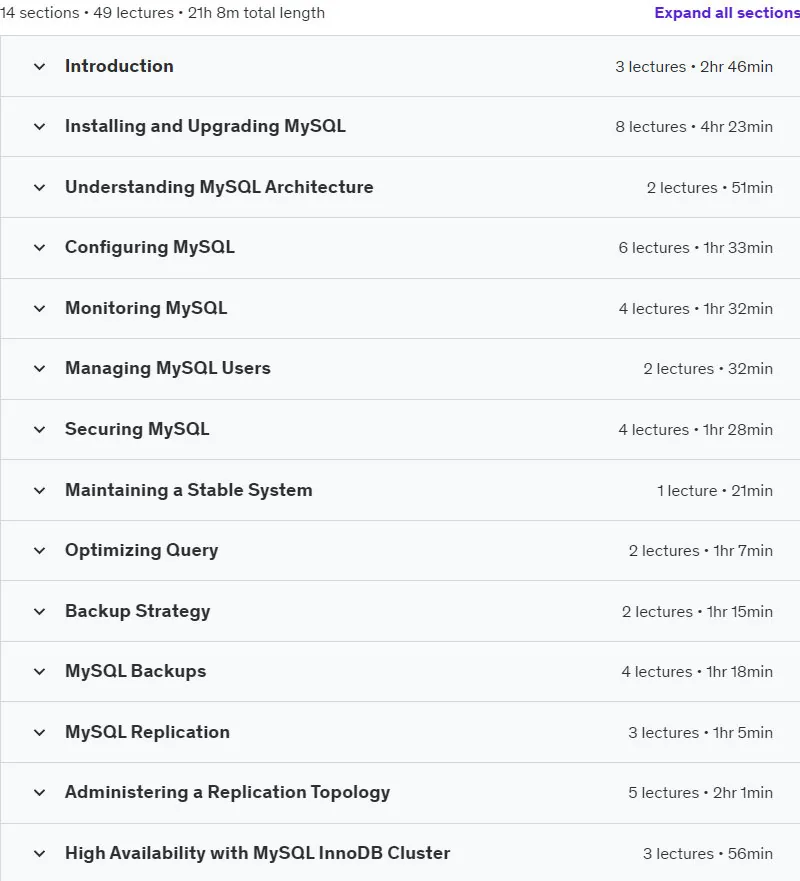Image resolution: width=800 pixels, height=881 pixels.
Task: Open the Configuring MySQL chevron
Action: [x=39, y=248]
